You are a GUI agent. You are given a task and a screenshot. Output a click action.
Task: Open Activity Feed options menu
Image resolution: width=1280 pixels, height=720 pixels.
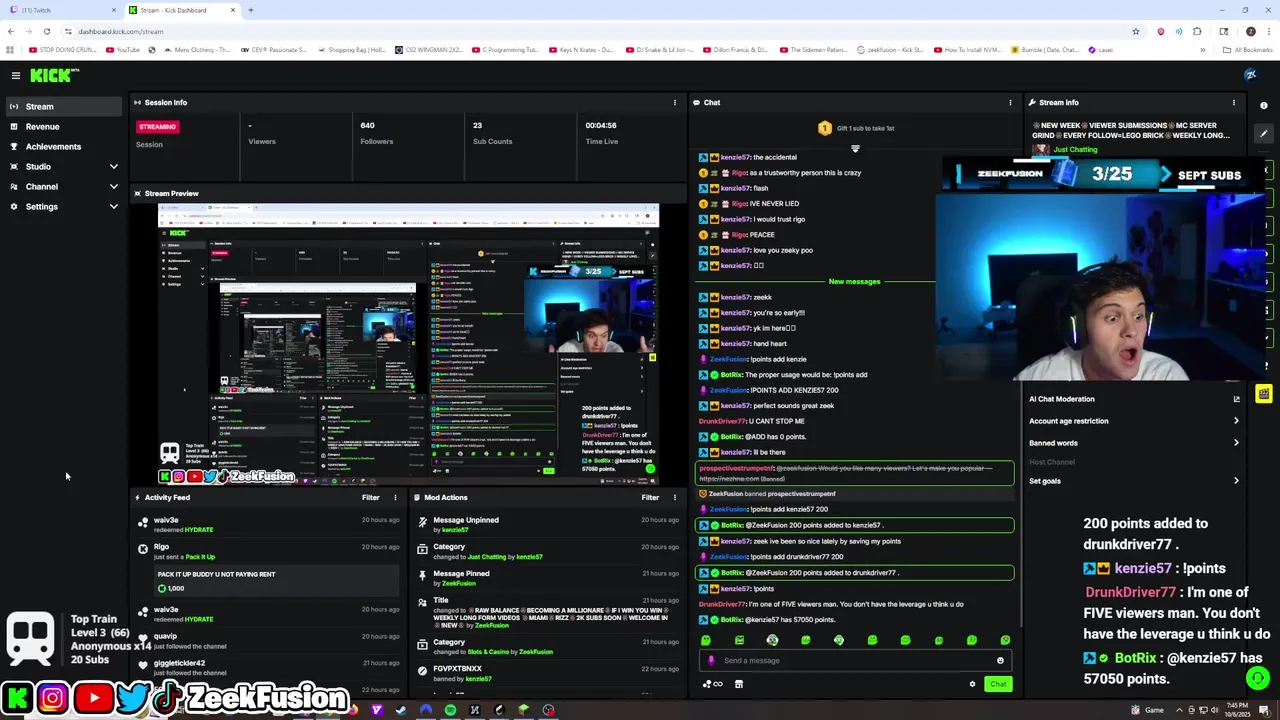pos(394,497)
